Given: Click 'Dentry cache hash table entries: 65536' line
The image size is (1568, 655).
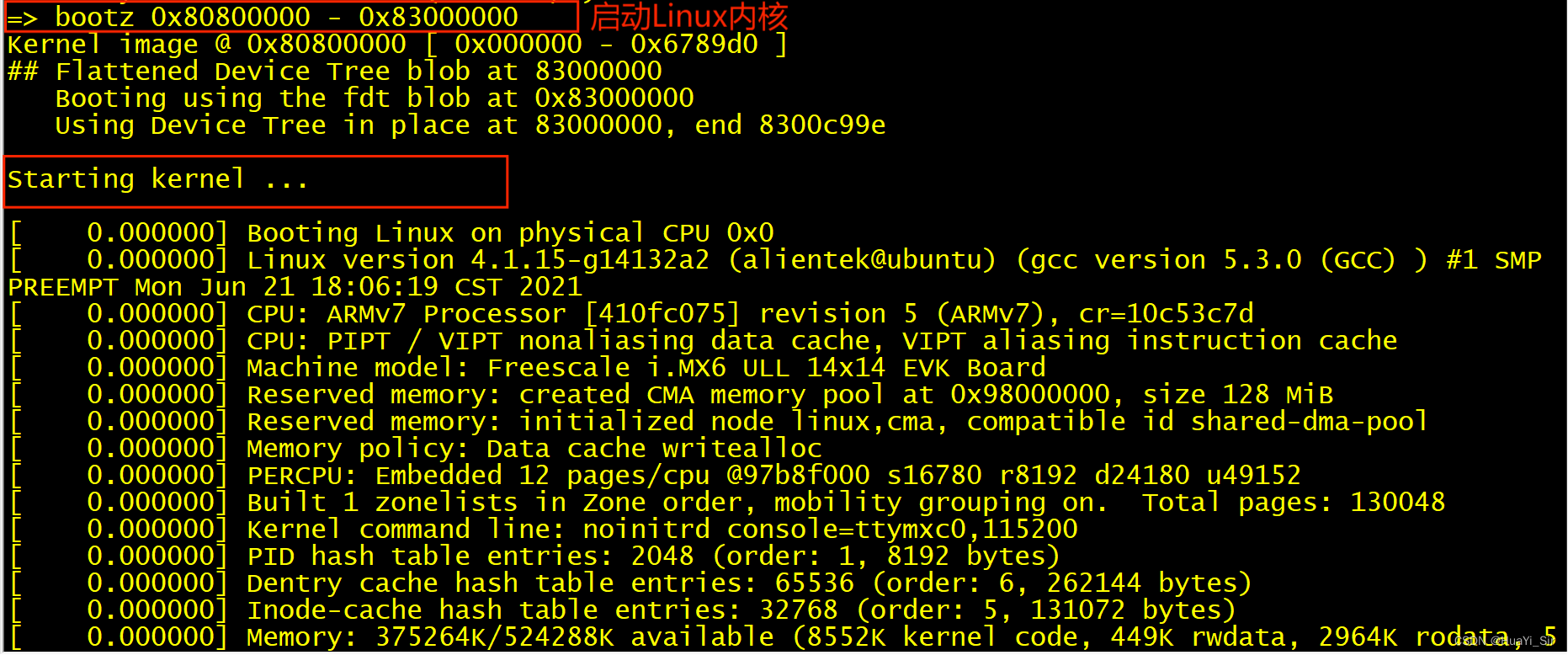Looking at the screenshot, I should tap(630, 583).
